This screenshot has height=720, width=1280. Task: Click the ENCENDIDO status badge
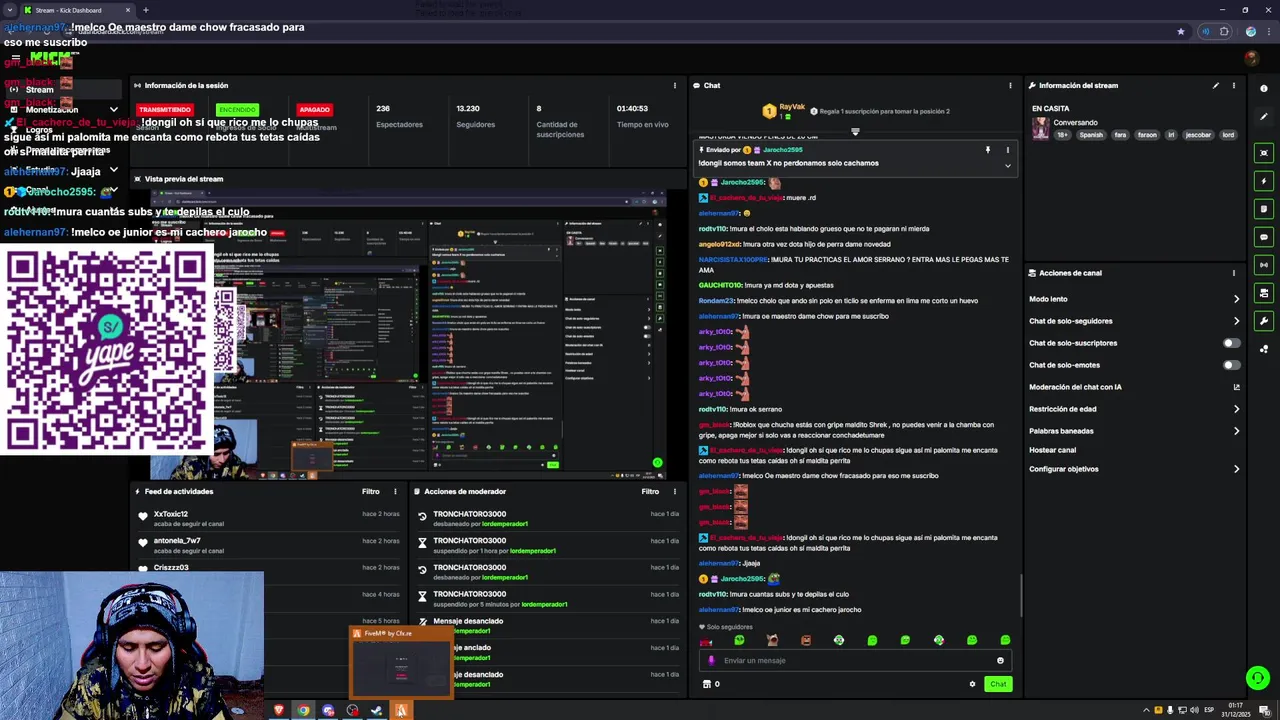click(x=238, y=109)
